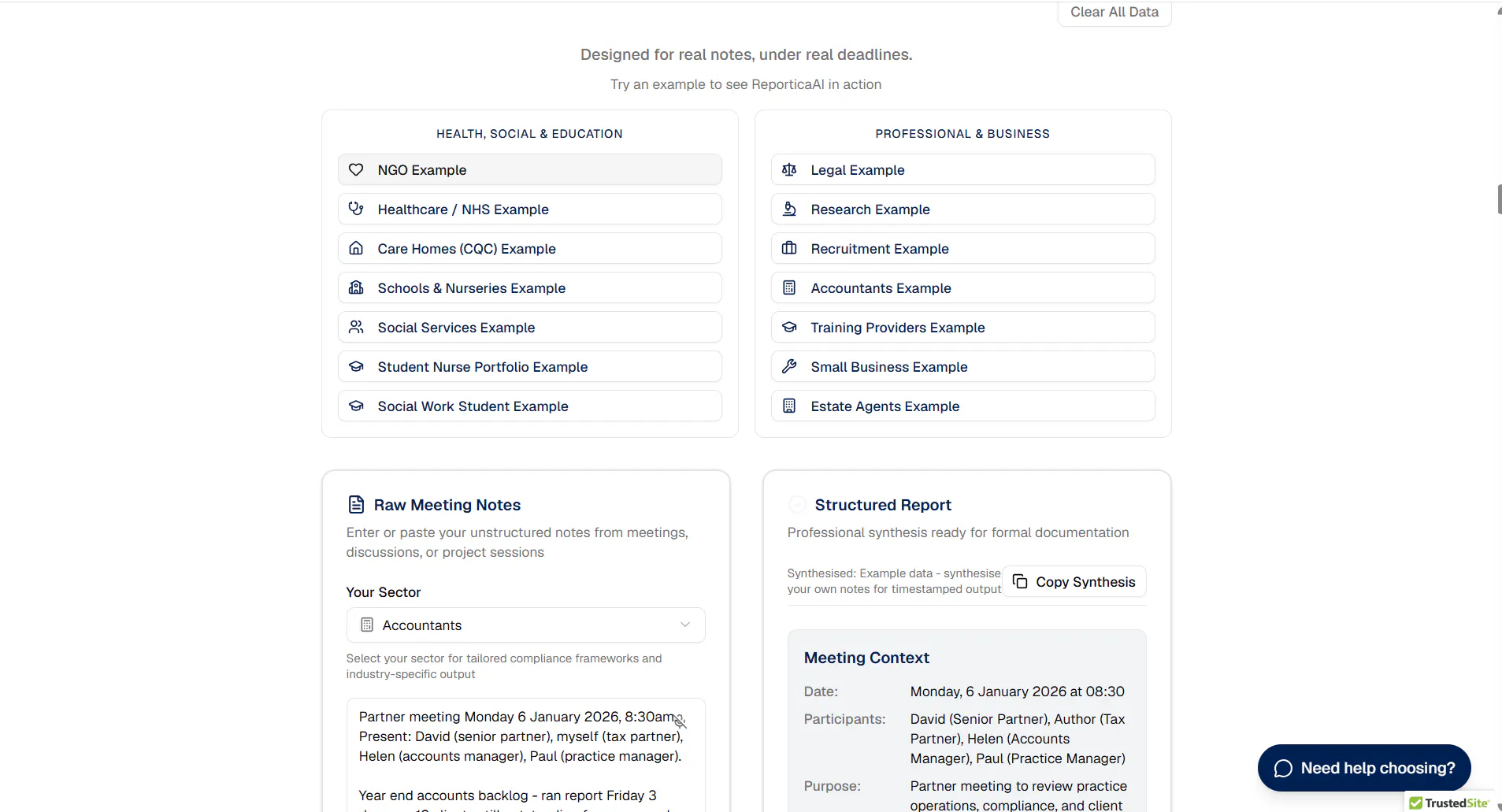This screenshot has width=1502, height=812.
Task: Click the PROFESSIONAL & BUSINESS heading
Action: 962,134
